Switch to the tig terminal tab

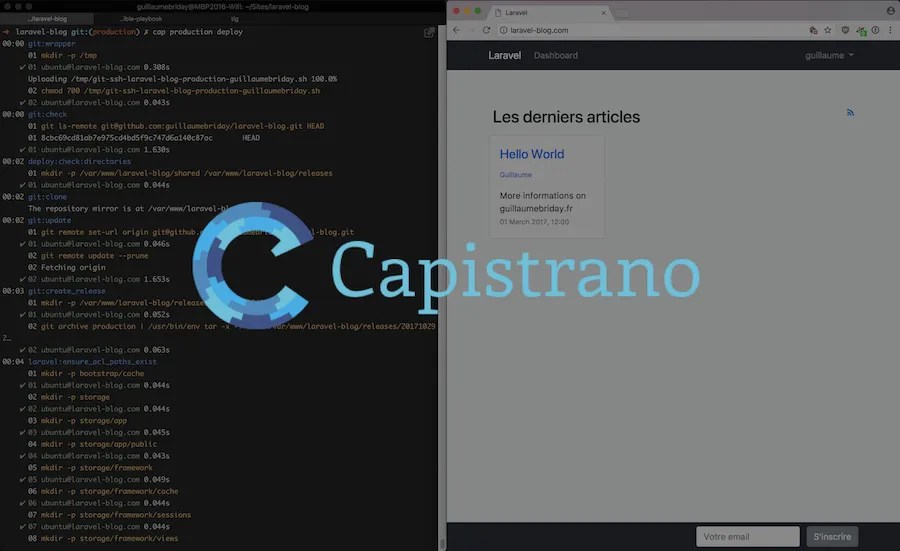[x=235, y=19]
